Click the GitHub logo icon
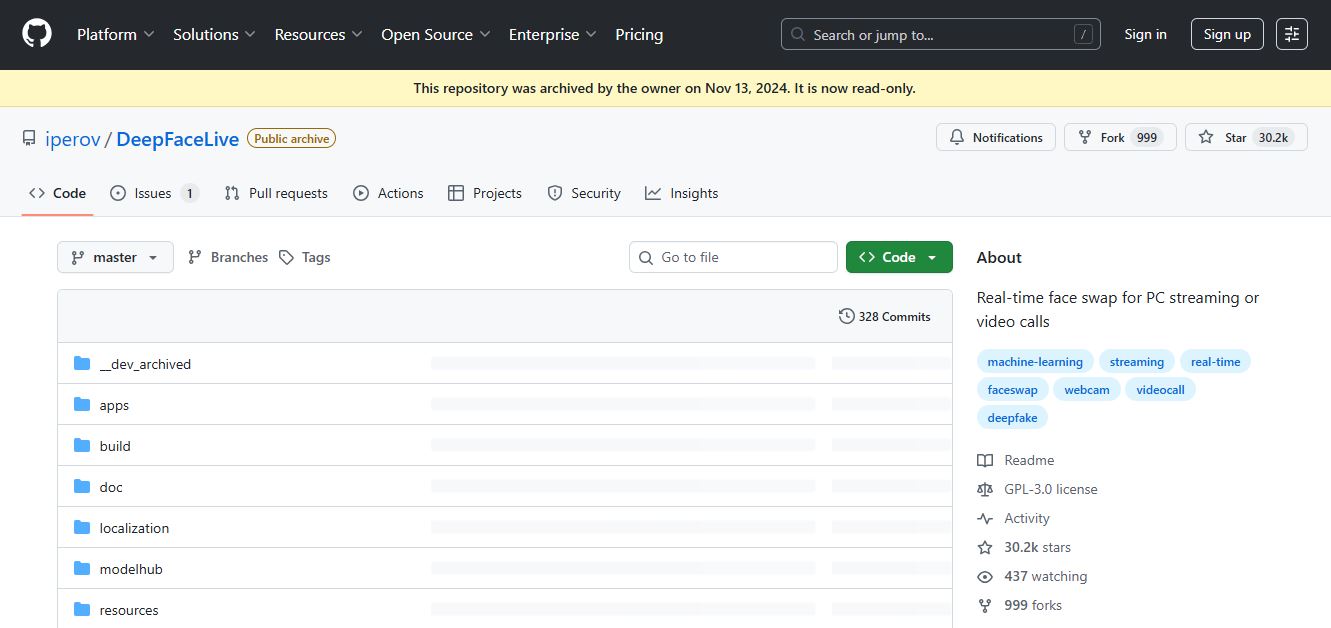1331x628 pixels. pyautogui.click(x=37, y=34)
